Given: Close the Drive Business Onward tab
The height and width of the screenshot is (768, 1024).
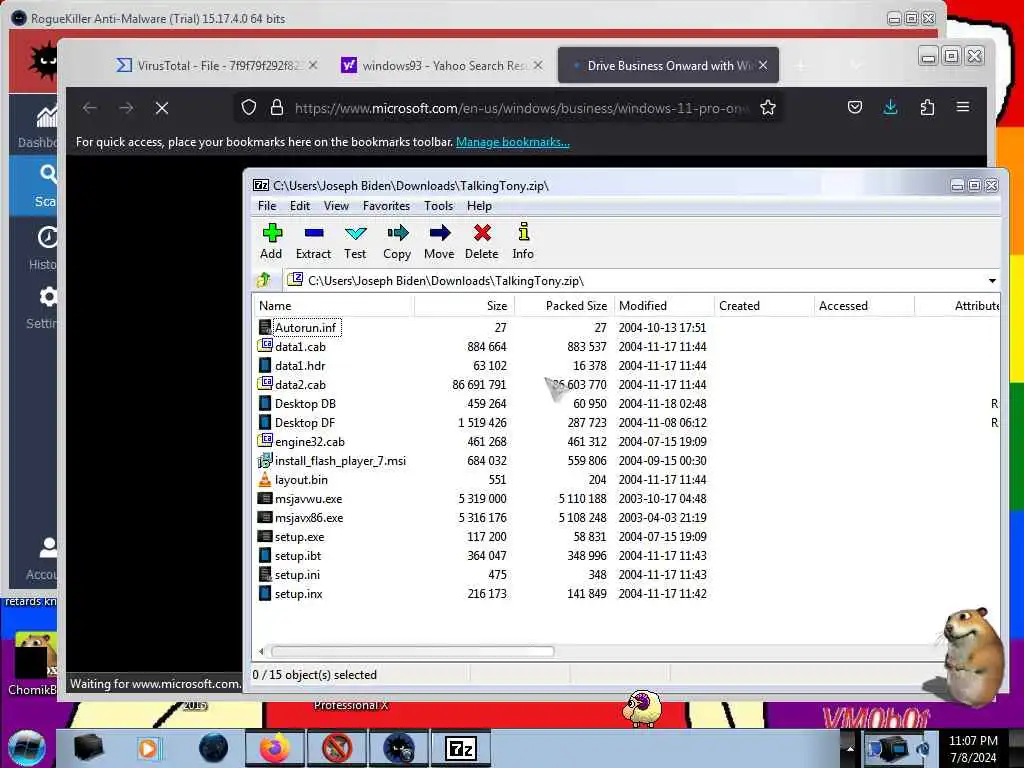Looking at the screenshot, I should 763,65.
